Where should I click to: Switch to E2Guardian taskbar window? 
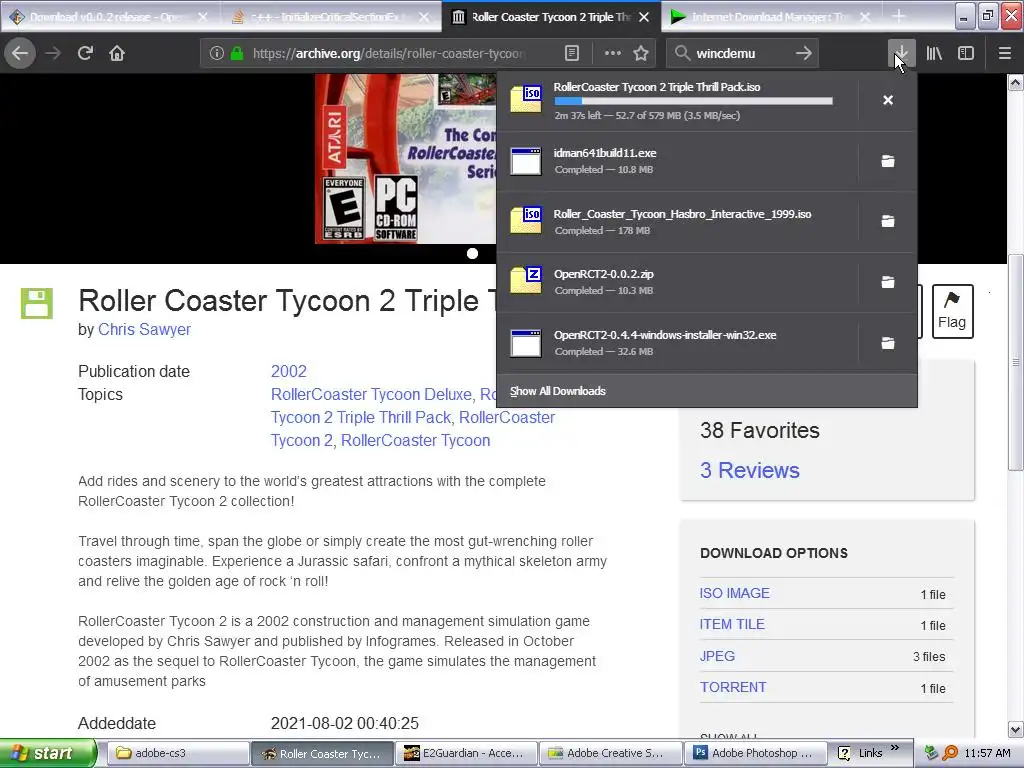coord(466,753)
